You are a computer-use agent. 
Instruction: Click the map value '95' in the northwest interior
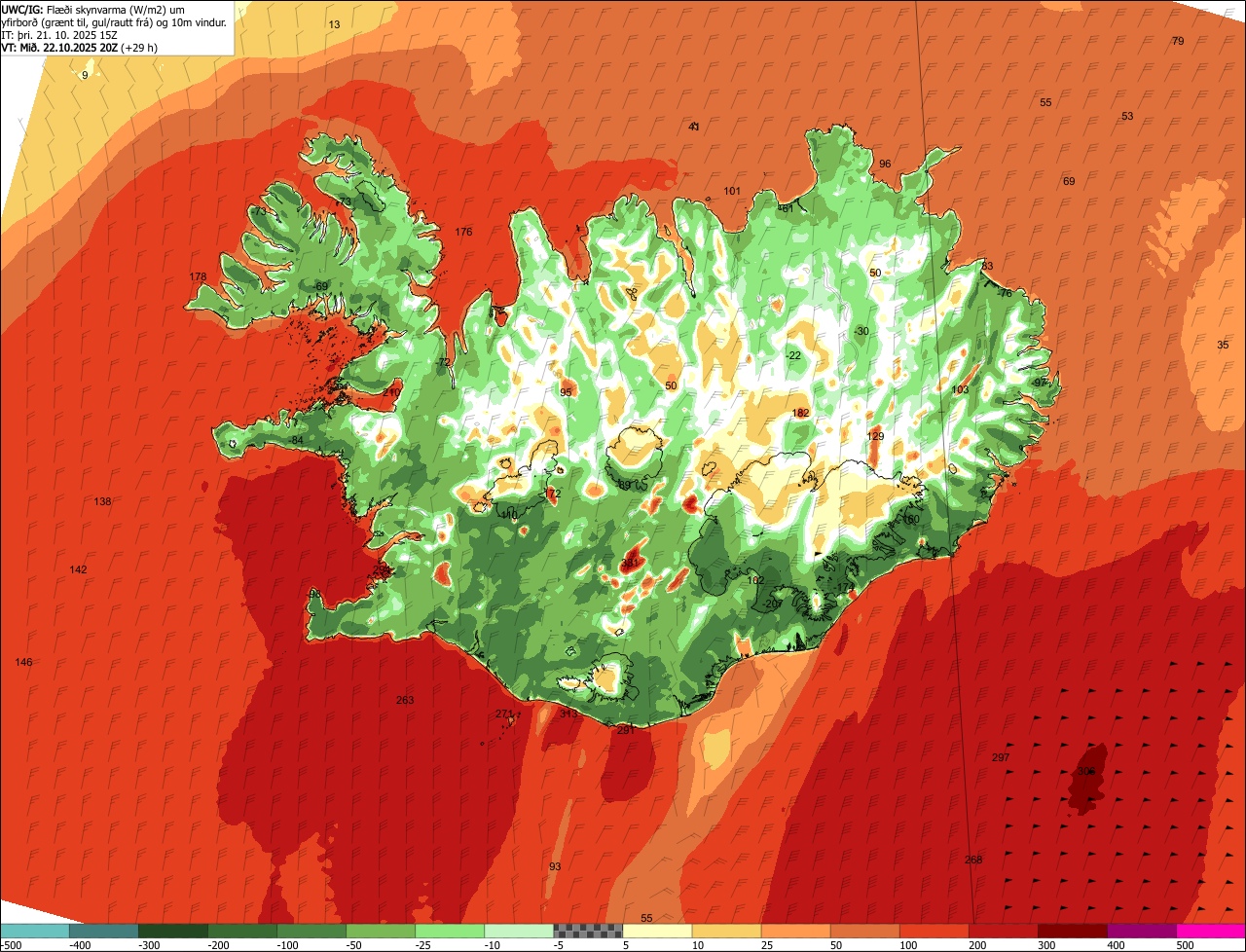click(x=566, y=392)
